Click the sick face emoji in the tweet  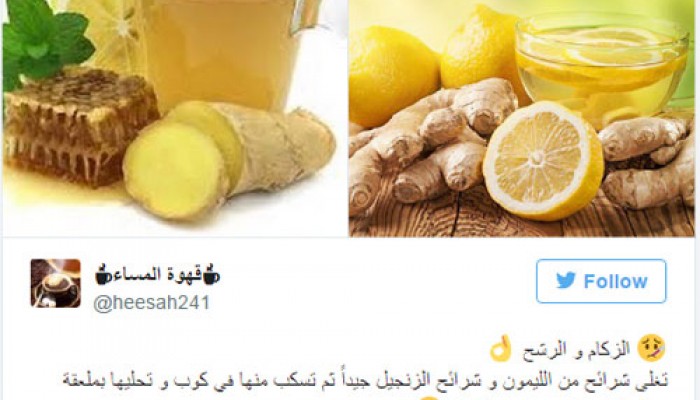point(651,349)
